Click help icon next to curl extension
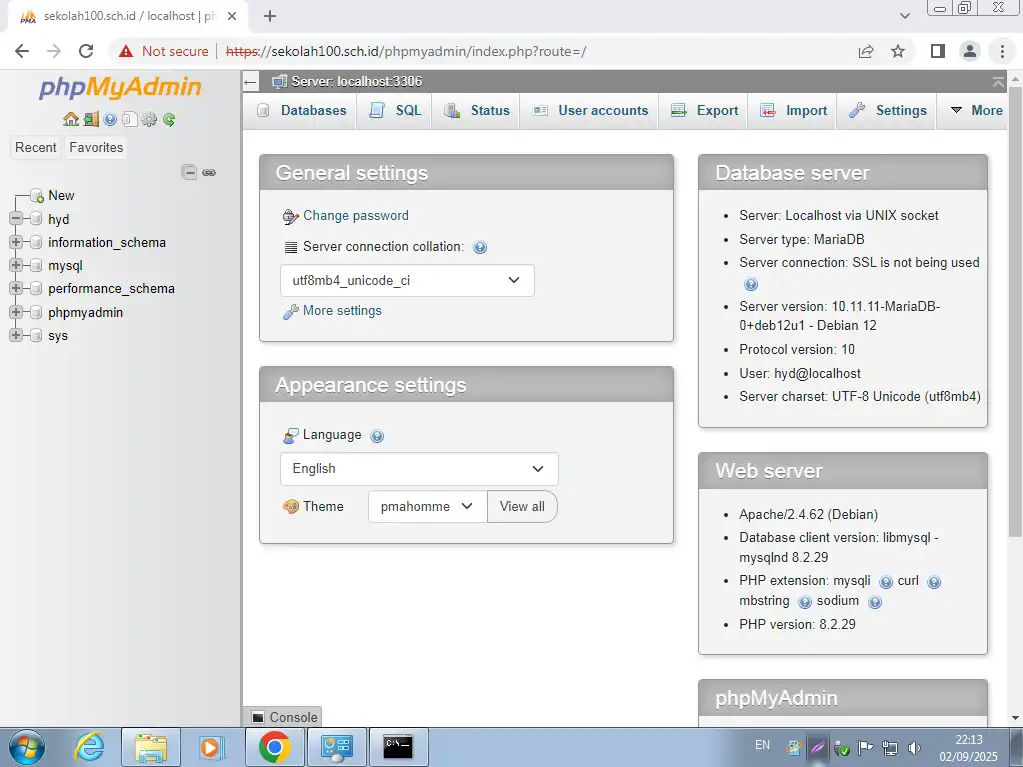The width and height of the screenshot is (1023, 767). tap(934, 582)
